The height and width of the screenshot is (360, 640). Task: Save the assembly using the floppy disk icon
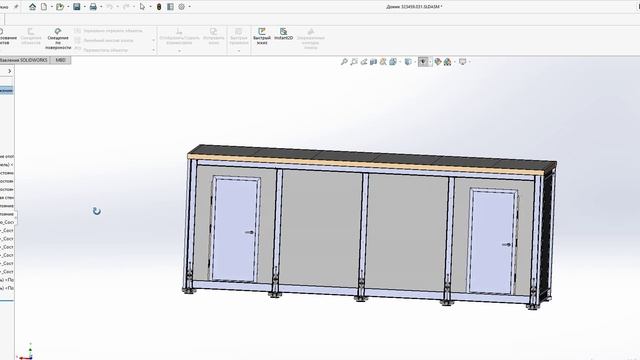[77, 7]
